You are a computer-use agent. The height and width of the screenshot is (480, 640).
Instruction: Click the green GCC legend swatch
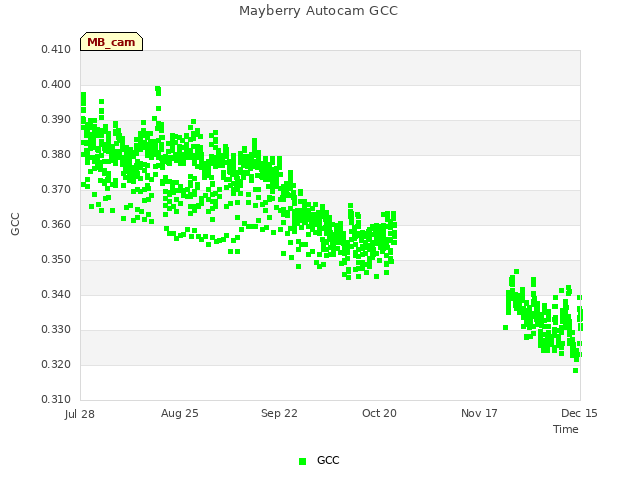[302, 461]
